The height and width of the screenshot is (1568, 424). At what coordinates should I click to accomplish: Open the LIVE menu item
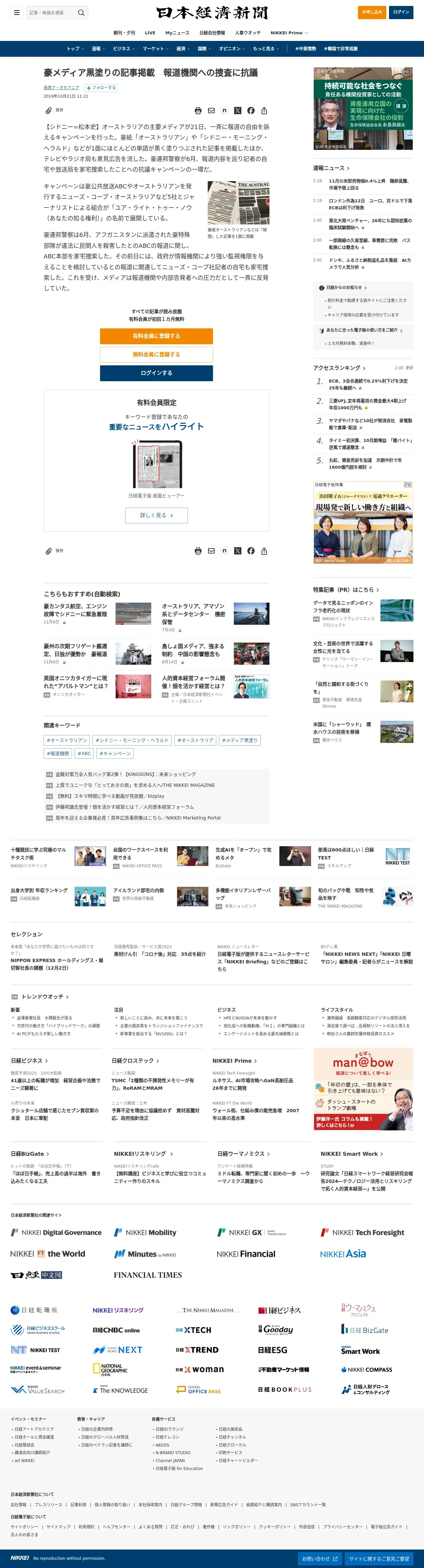[150, 33]
